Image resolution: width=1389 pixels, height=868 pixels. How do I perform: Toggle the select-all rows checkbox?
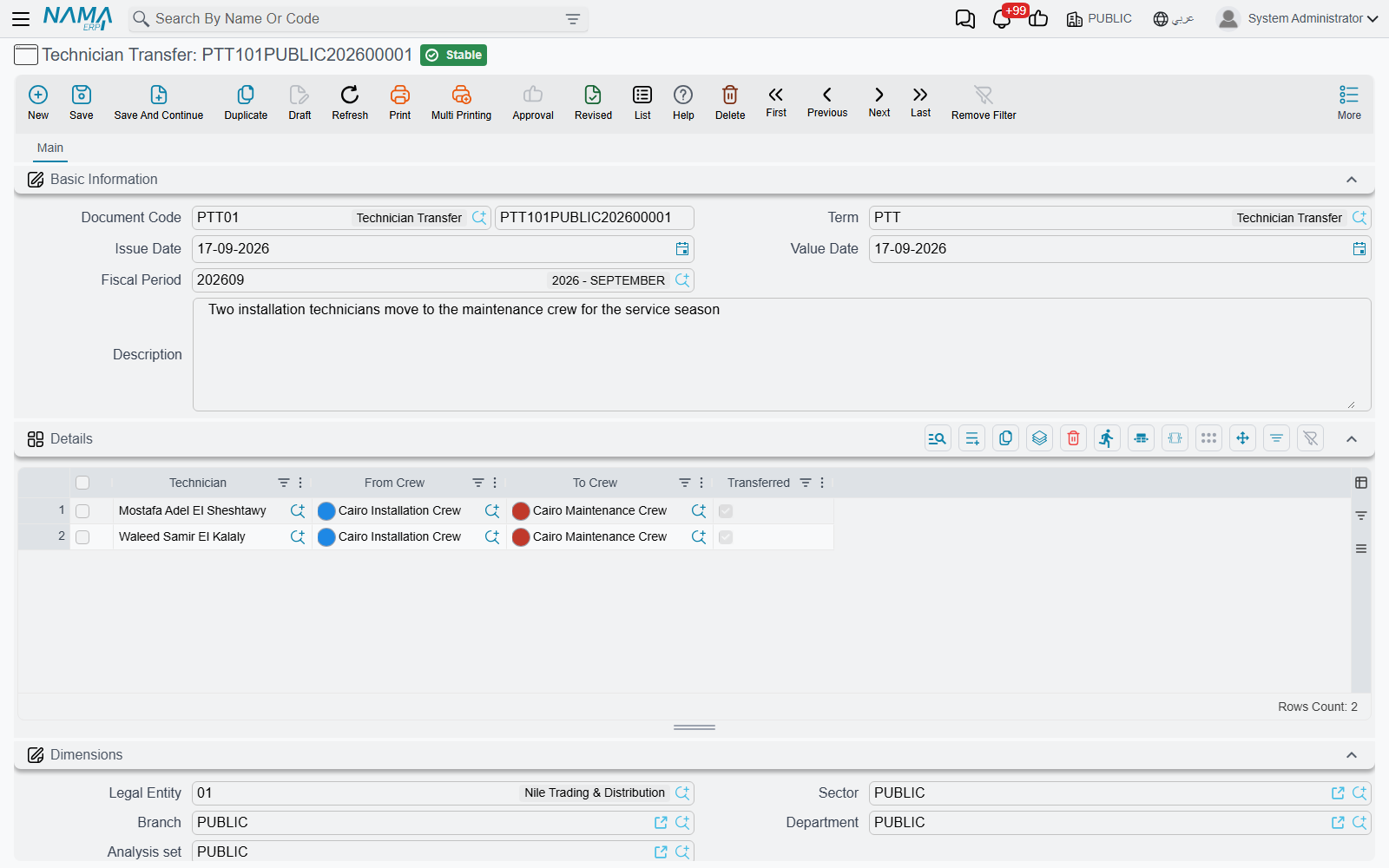point(82,483)
